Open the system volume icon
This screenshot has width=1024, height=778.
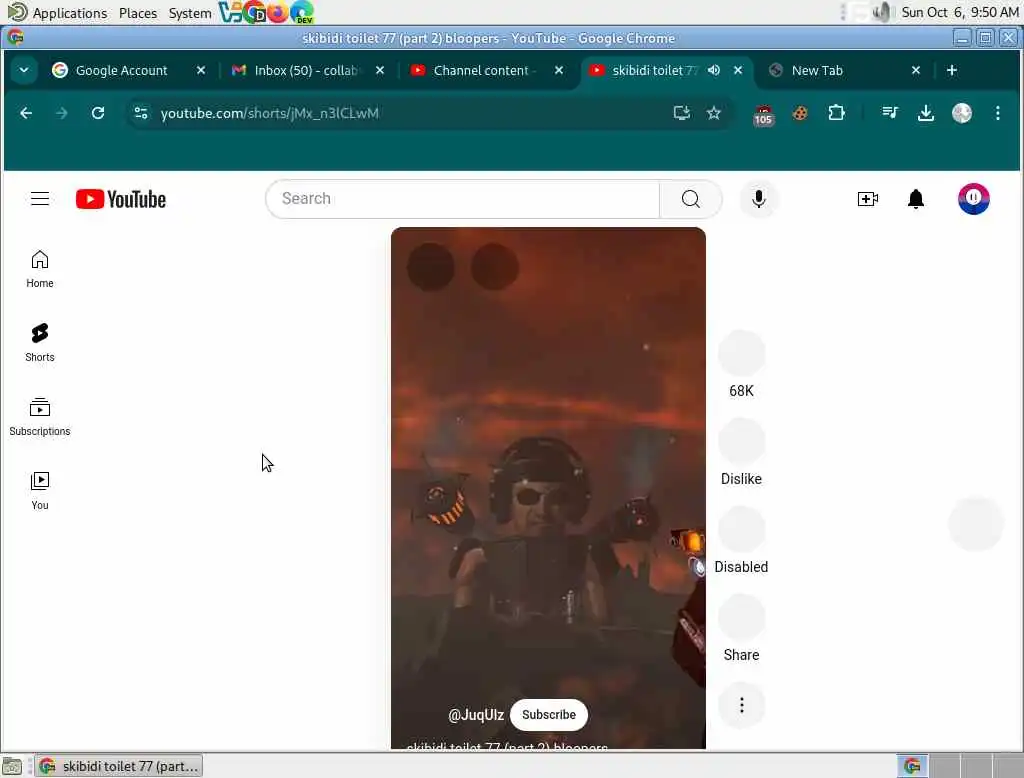point(881,12)
